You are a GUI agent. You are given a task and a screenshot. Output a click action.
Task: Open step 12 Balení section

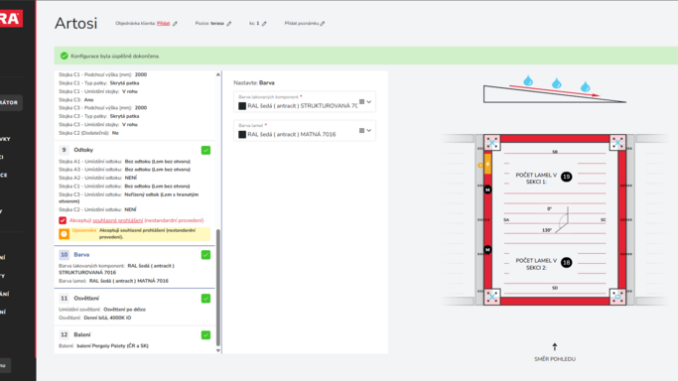pyautogui.click(x=134, y=335)
